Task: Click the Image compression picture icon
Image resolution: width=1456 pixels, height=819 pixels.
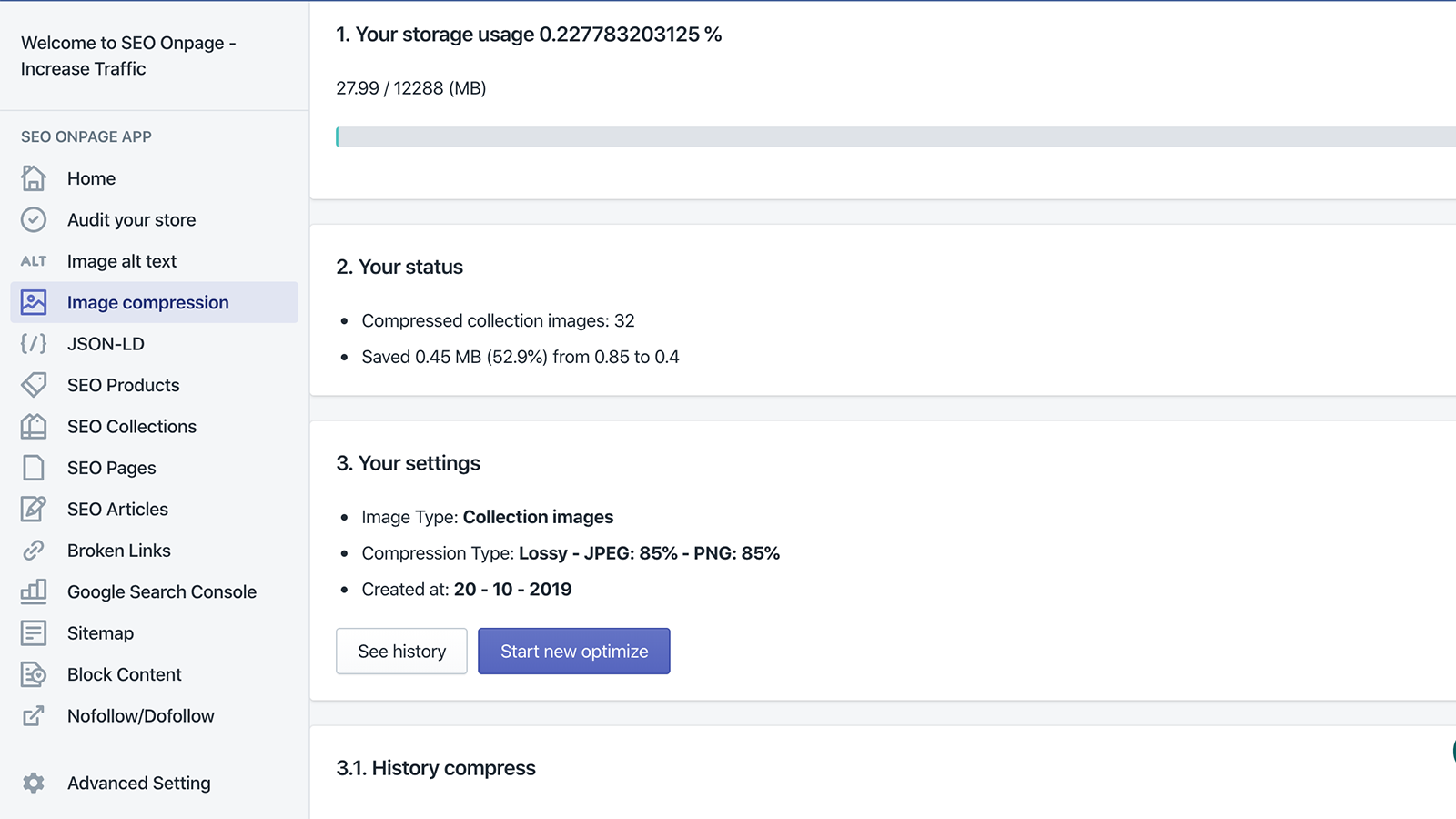Action: coord(34,302)
